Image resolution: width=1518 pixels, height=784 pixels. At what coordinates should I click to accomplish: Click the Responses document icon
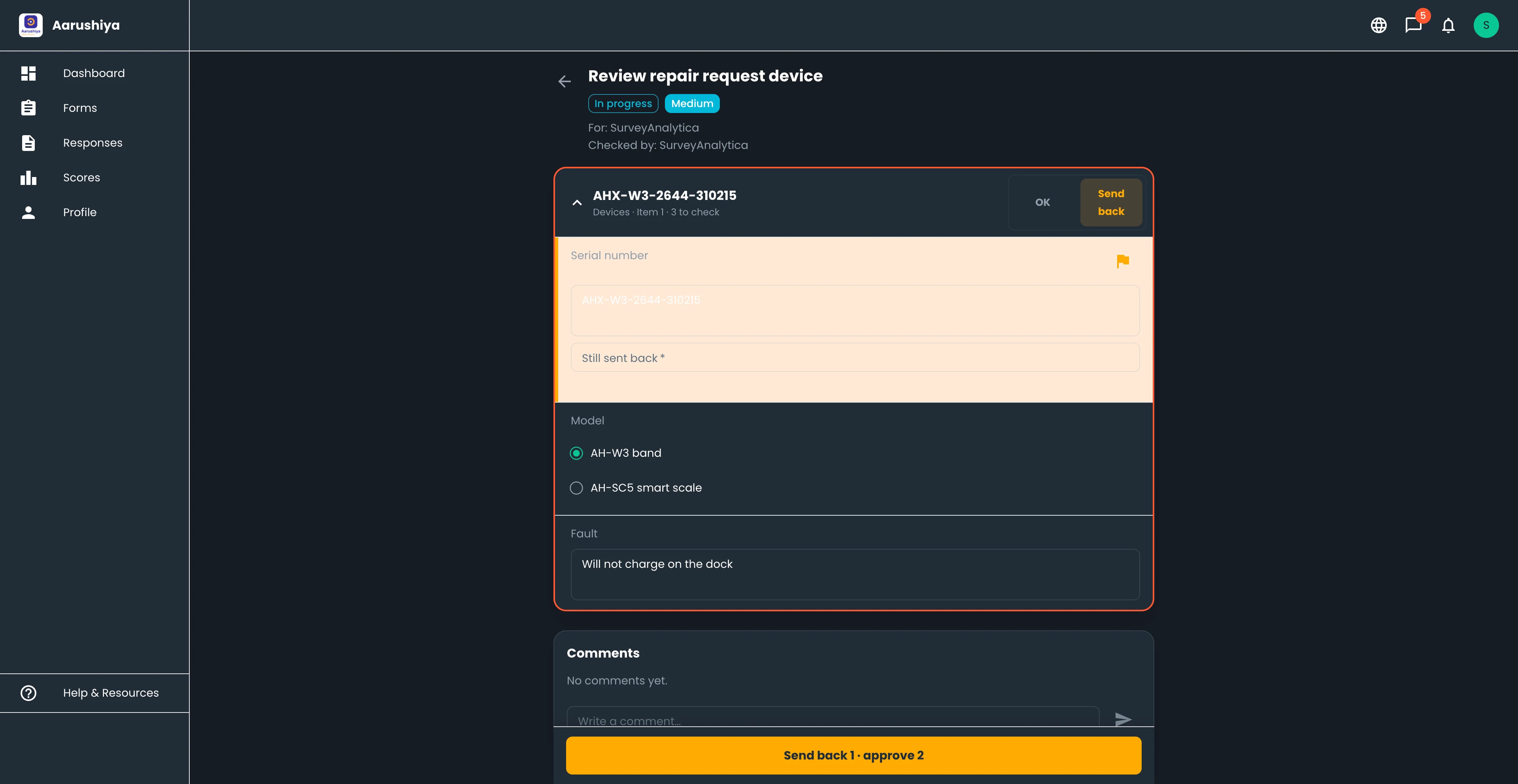[28, 143]
